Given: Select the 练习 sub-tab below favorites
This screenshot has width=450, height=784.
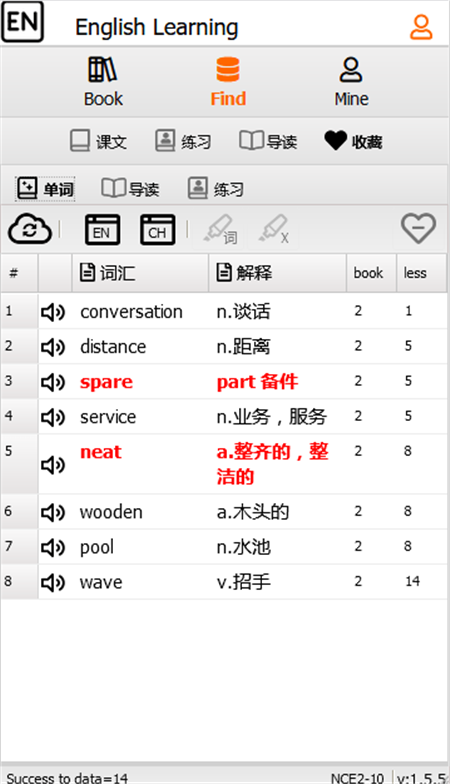Looking at the screenshot, I should pyautogui.click(x=216, y=189).
